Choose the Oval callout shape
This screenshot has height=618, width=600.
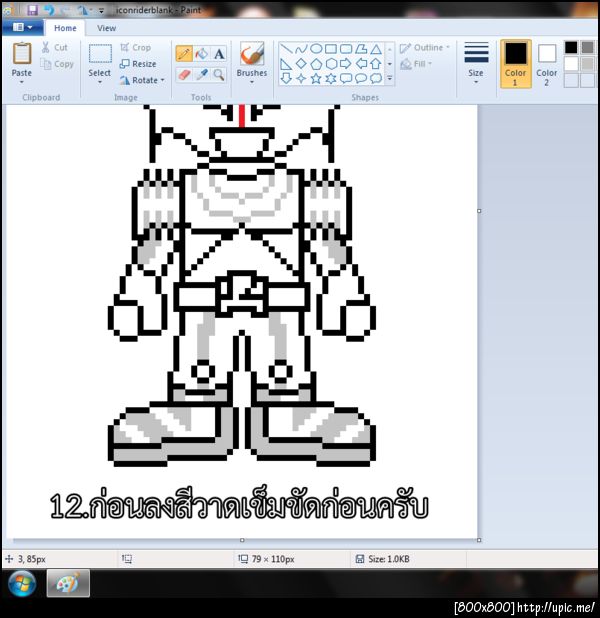[x=361, y=78]
